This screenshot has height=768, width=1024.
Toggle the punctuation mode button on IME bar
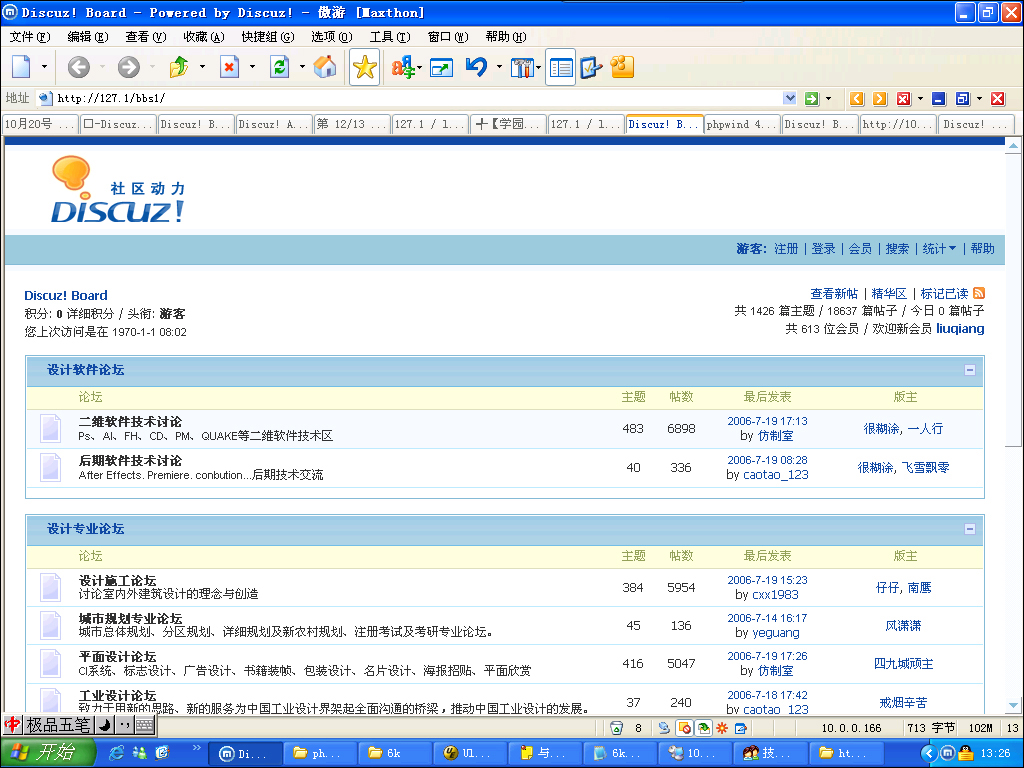pyautogui.click(x=125, y=725)
